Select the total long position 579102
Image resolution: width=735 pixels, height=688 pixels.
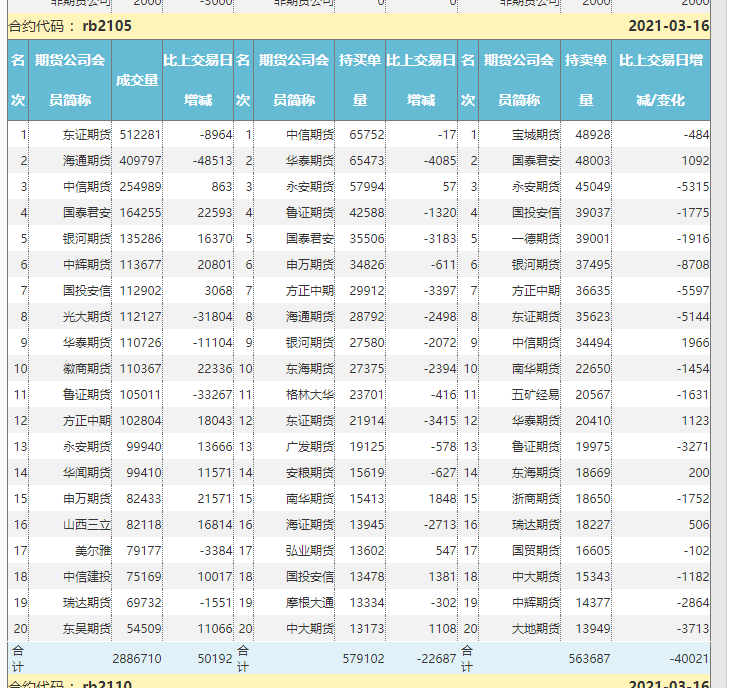[x=362, y=658]
